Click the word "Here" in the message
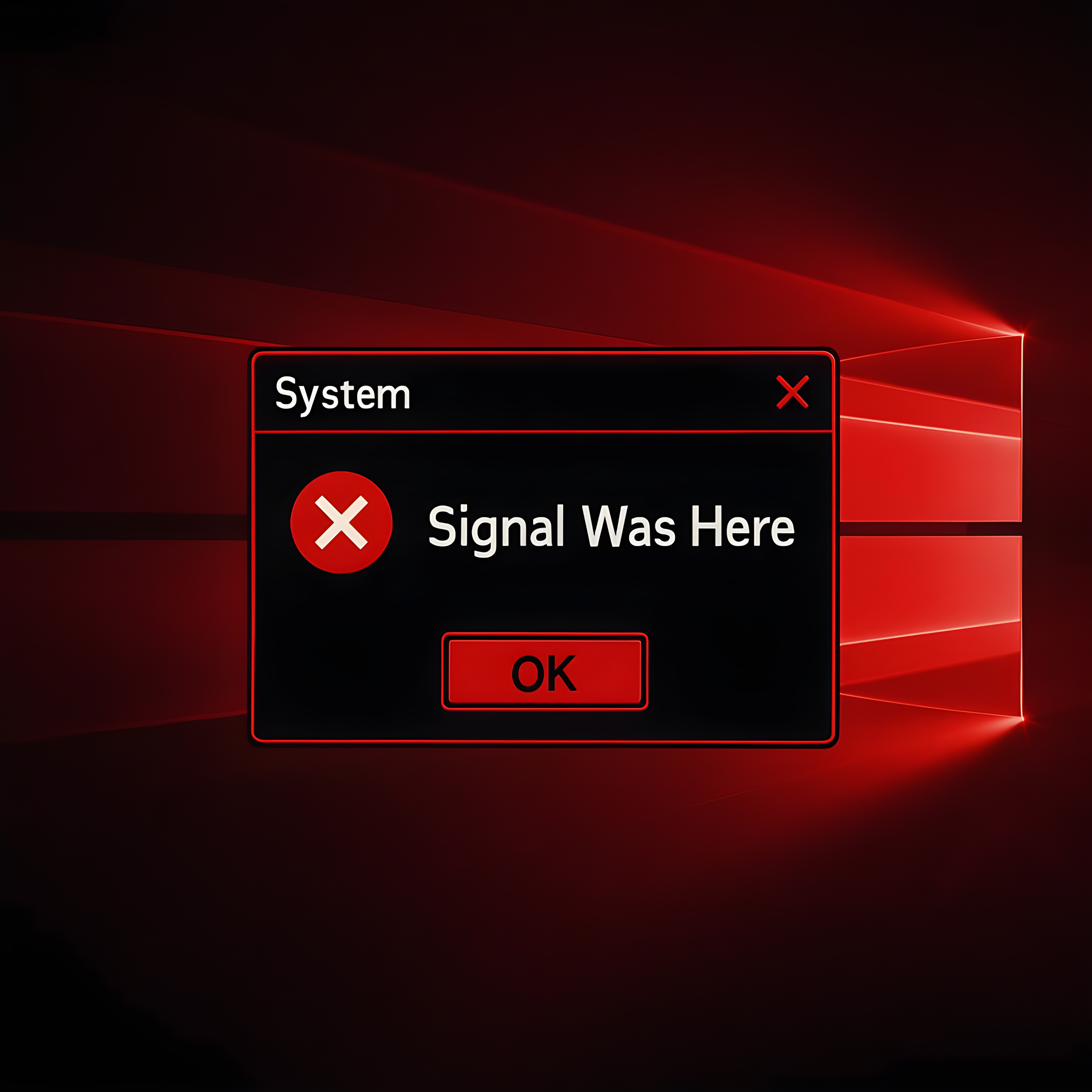Screen dimensions: 1092x1092 743,526
